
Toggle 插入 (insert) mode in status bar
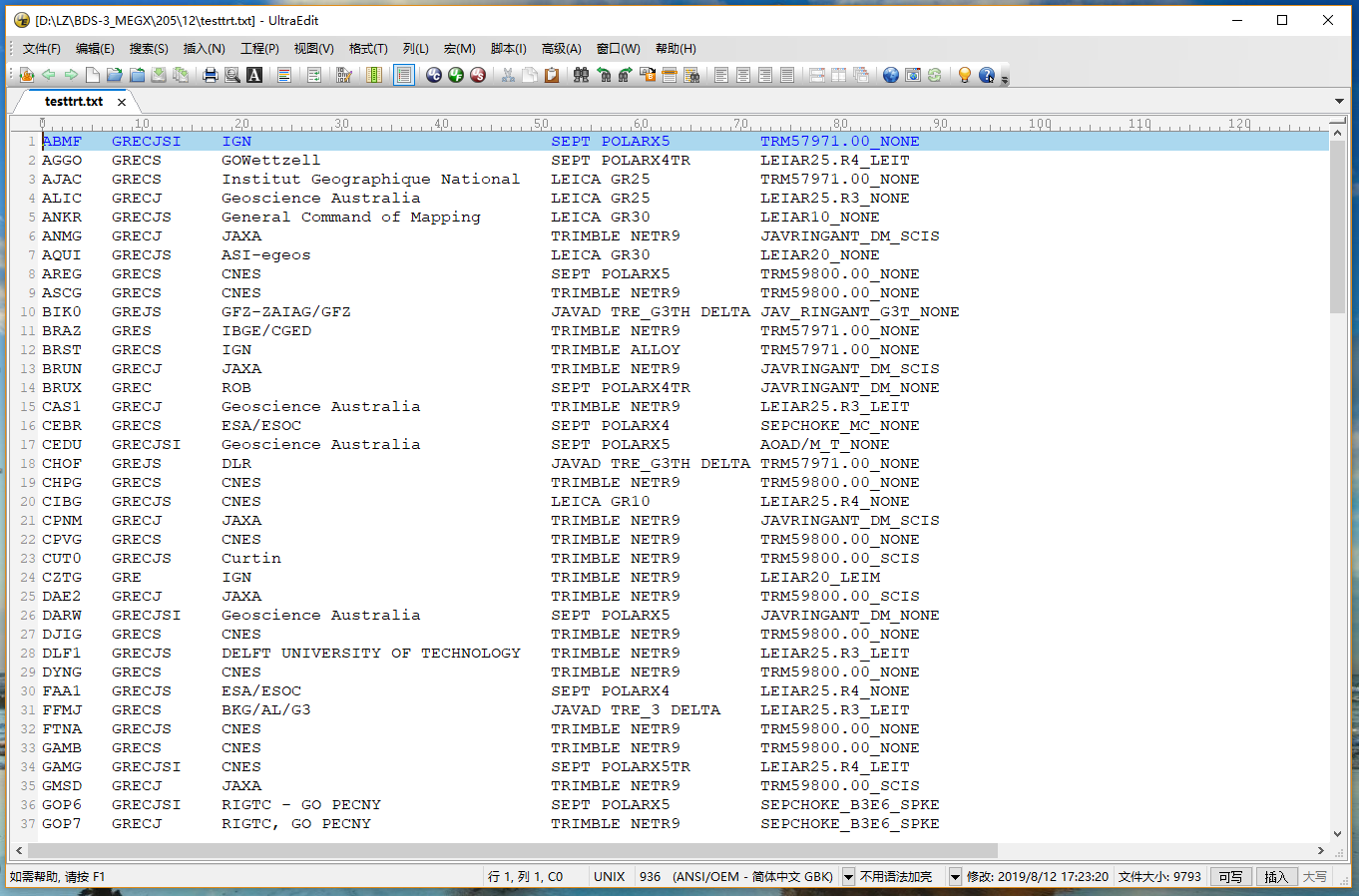click(1277, 876)
